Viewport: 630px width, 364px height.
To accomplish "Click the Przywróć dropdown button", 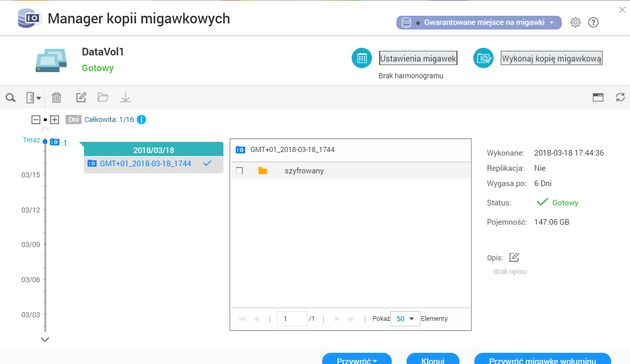I will [x=357, y=359].
